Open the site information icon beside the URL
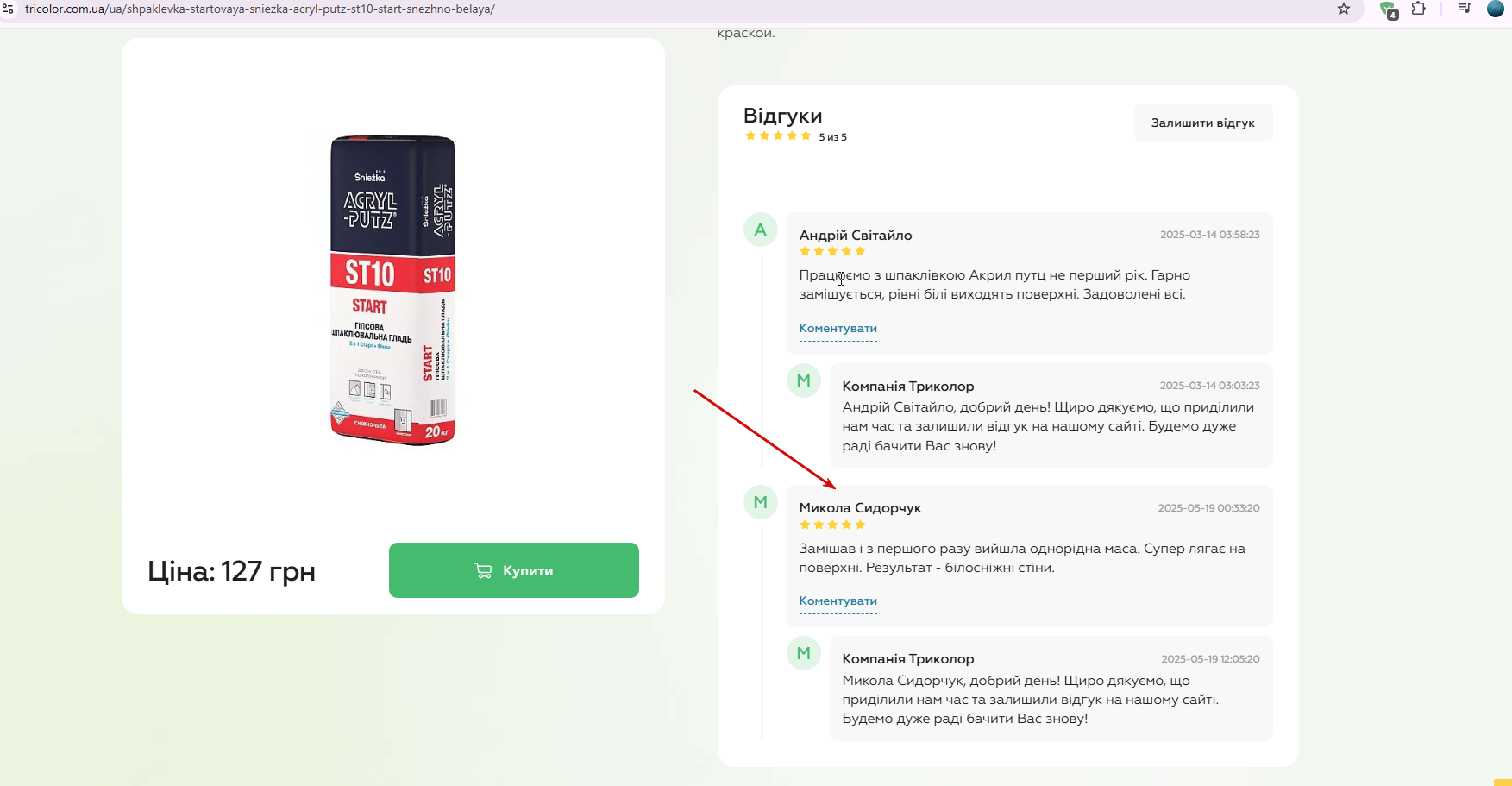The image size is (1512, 786). [8, 9]
